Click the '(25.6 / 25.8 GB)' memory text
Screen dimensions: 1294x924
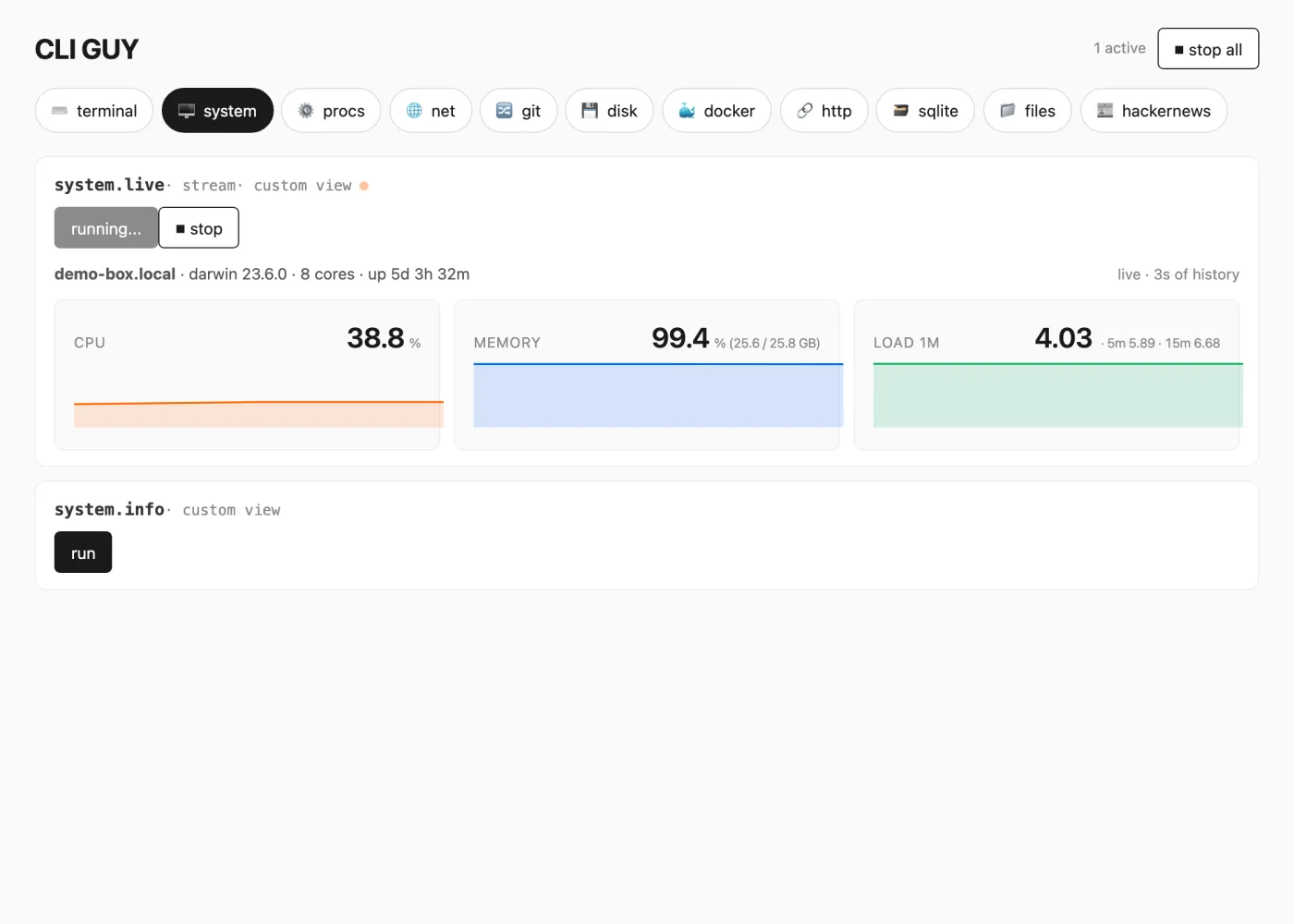point(775,343)
